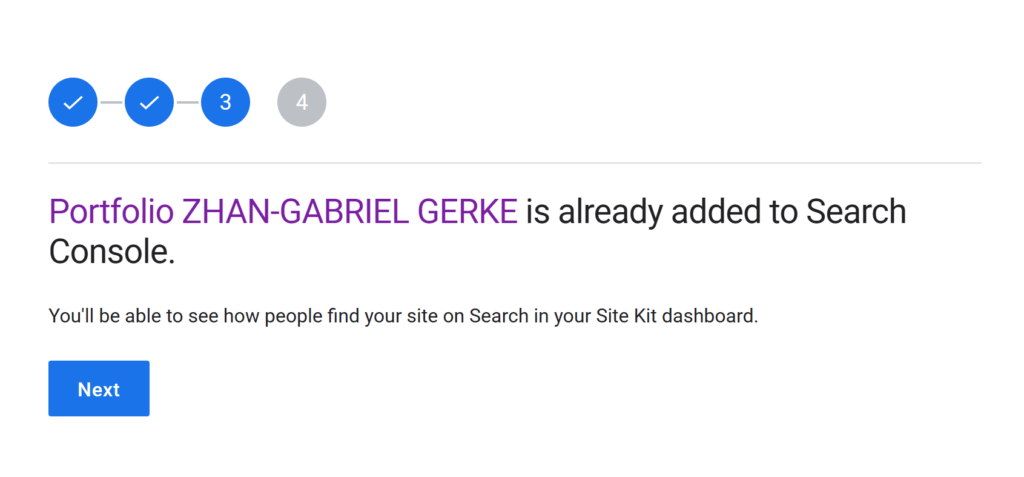Click the blank gap between steps 3 and 4
Image resolution: width=1024 pixels, height=477 pixels.
click(264, 102)
